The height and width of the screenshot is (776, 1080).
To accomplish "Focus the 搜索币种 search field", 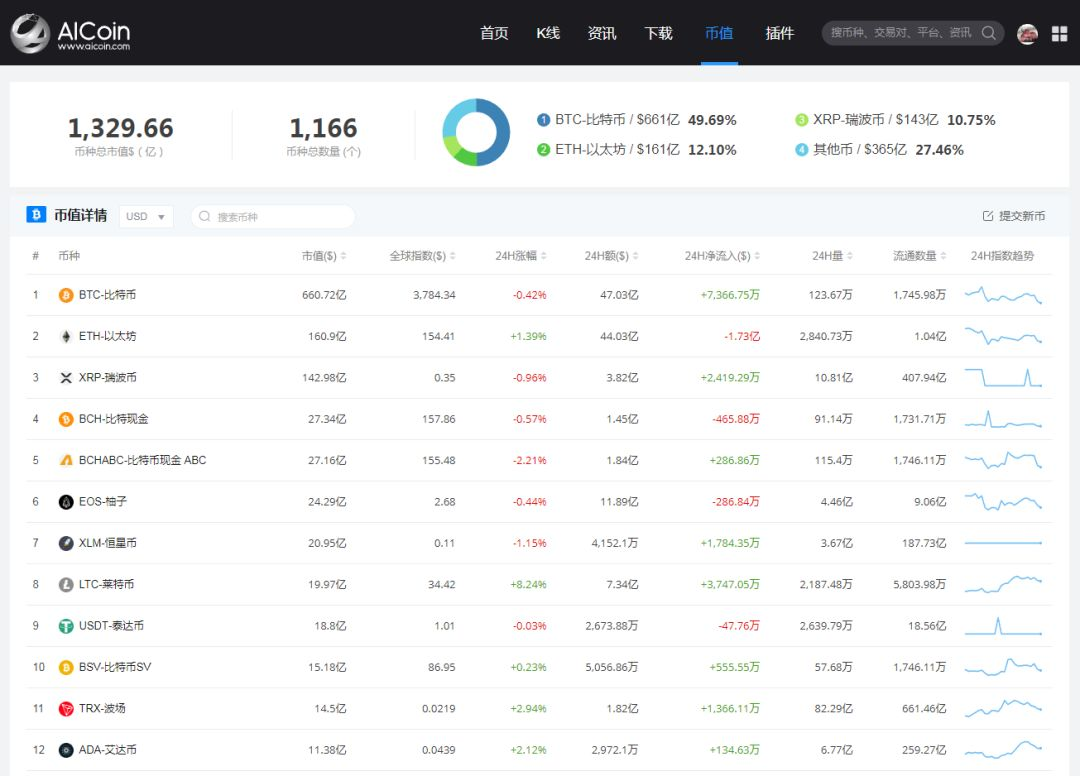I will 273,216.
